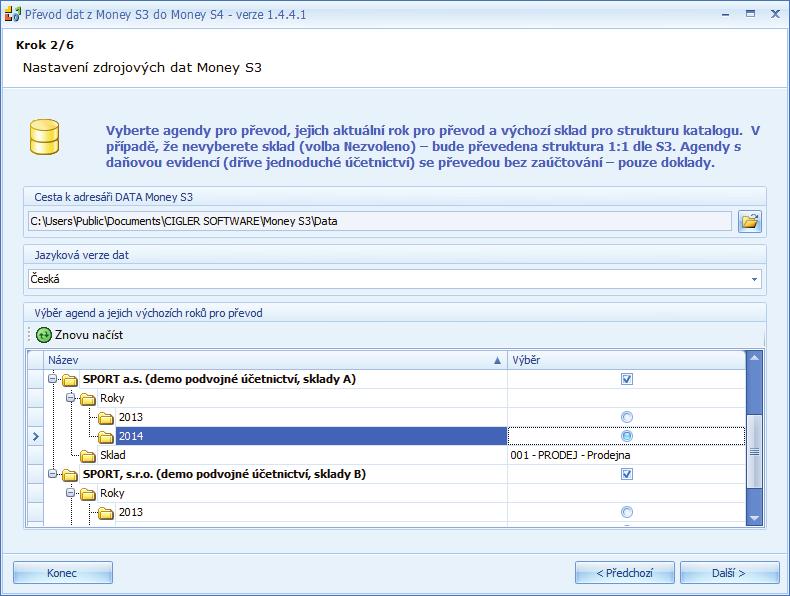This screenshot has width=790, height=596.
Task: Click the yellow database icon
Action: click(44, 137)
